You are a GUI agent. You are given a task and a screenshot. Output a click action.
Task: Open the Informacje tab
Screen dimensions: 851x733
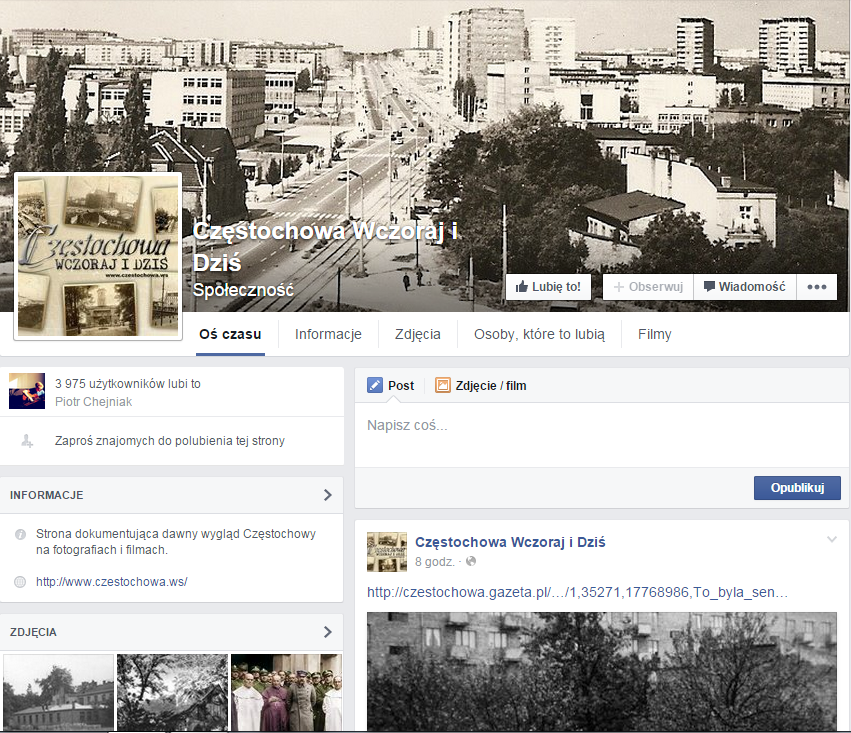tap(328, 335)
